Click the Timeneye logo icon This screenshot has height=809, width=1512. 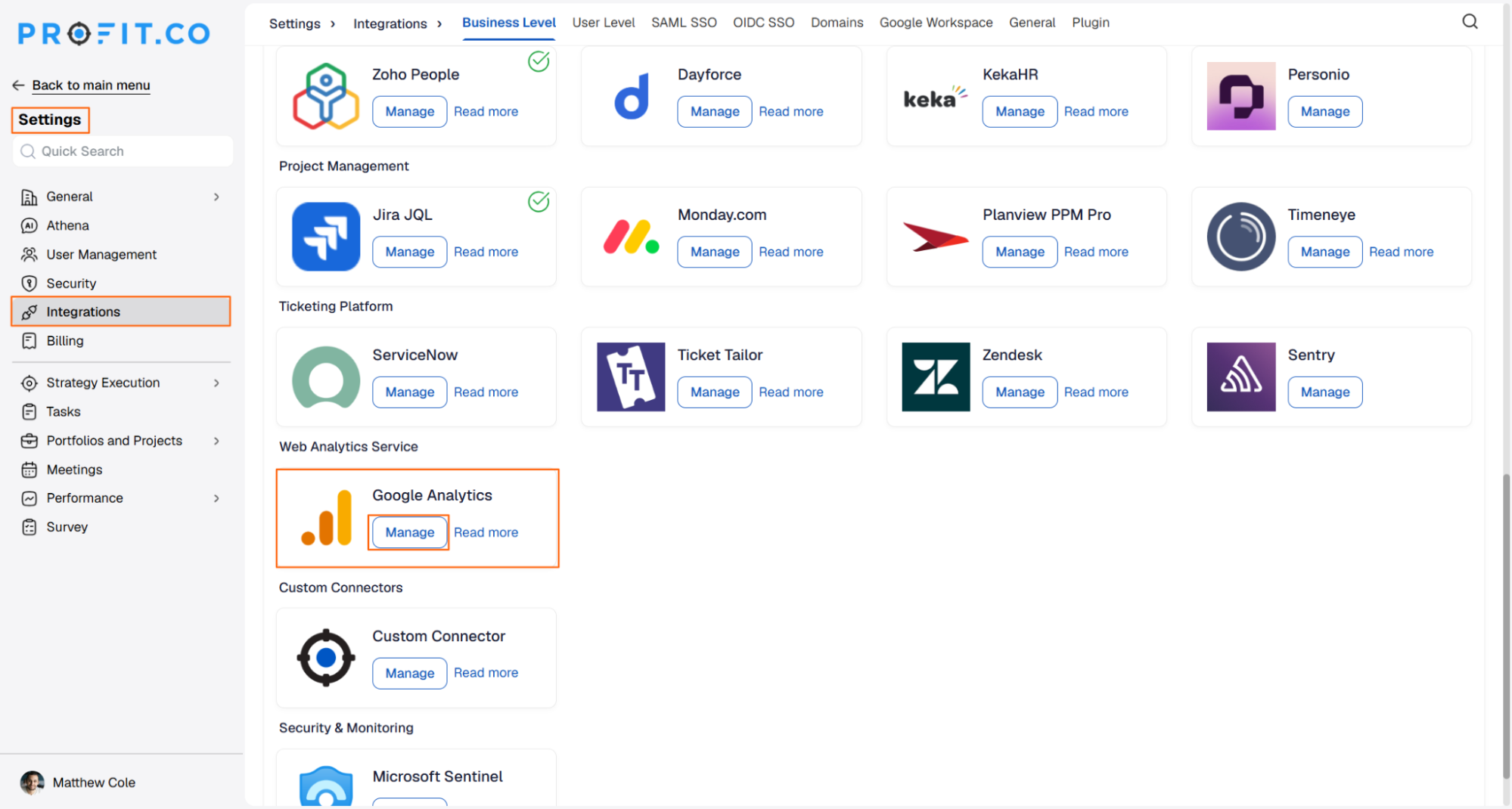(1241, 237)
